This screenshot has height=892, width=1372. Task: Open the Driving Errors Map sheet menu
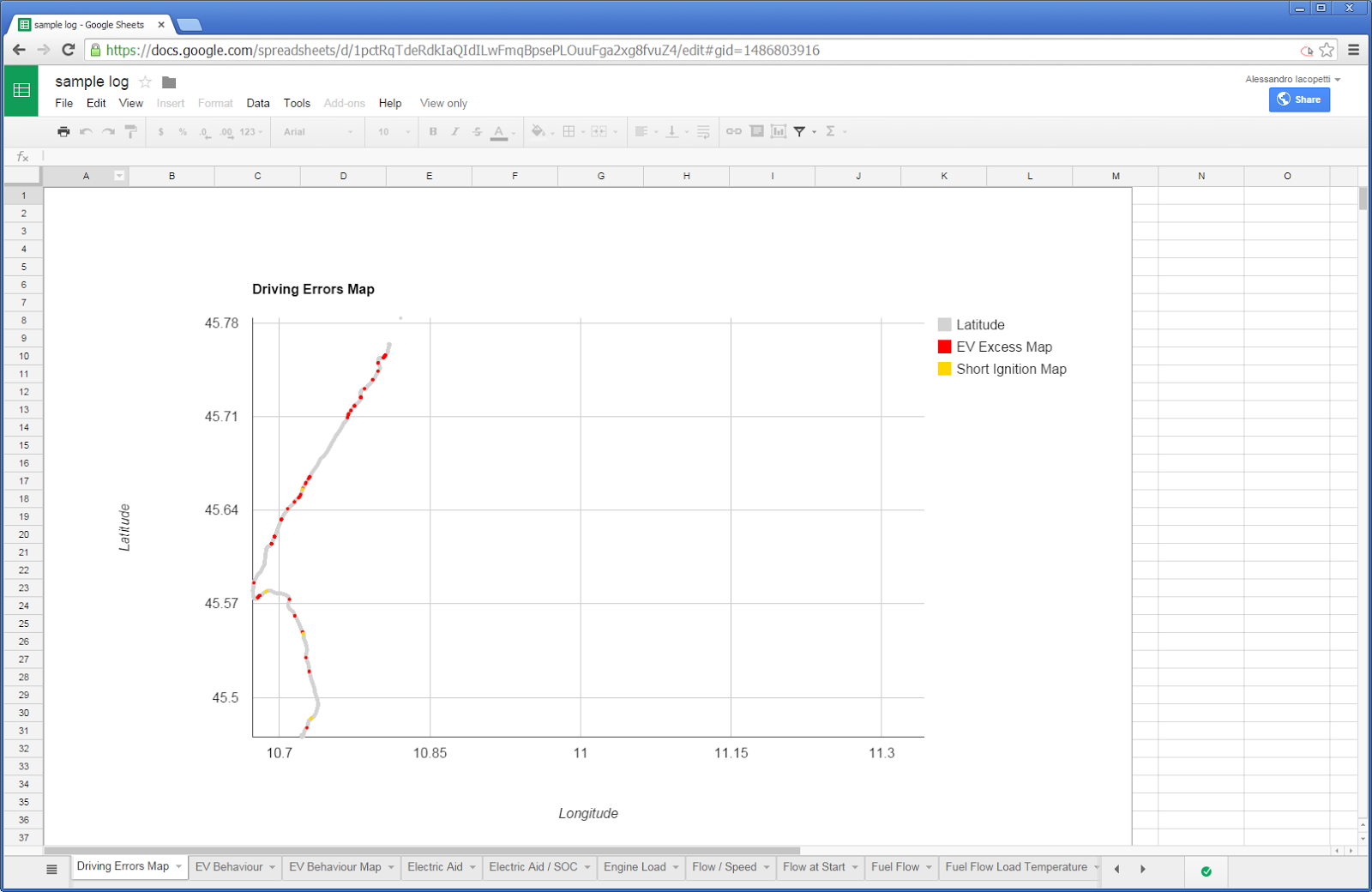click(178, 866)
